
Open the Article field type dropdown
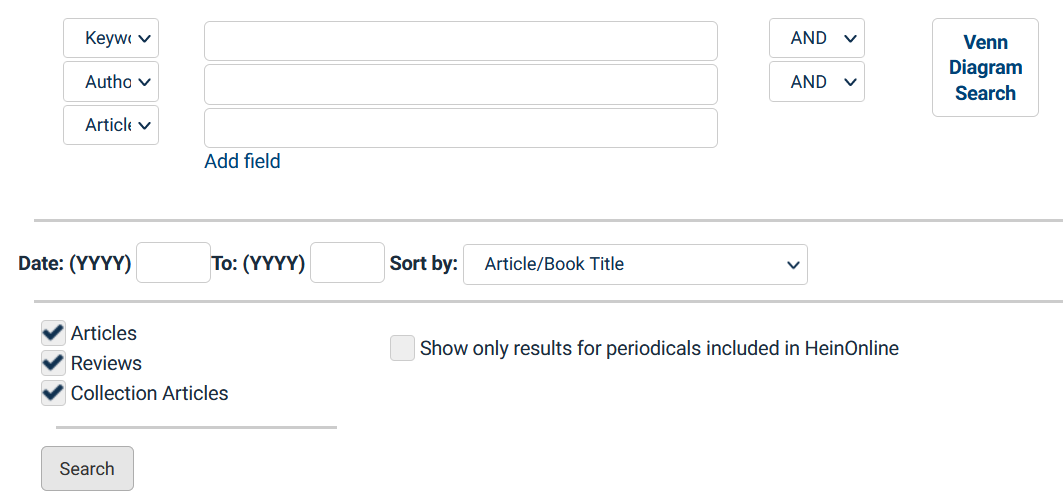[110, 125]
